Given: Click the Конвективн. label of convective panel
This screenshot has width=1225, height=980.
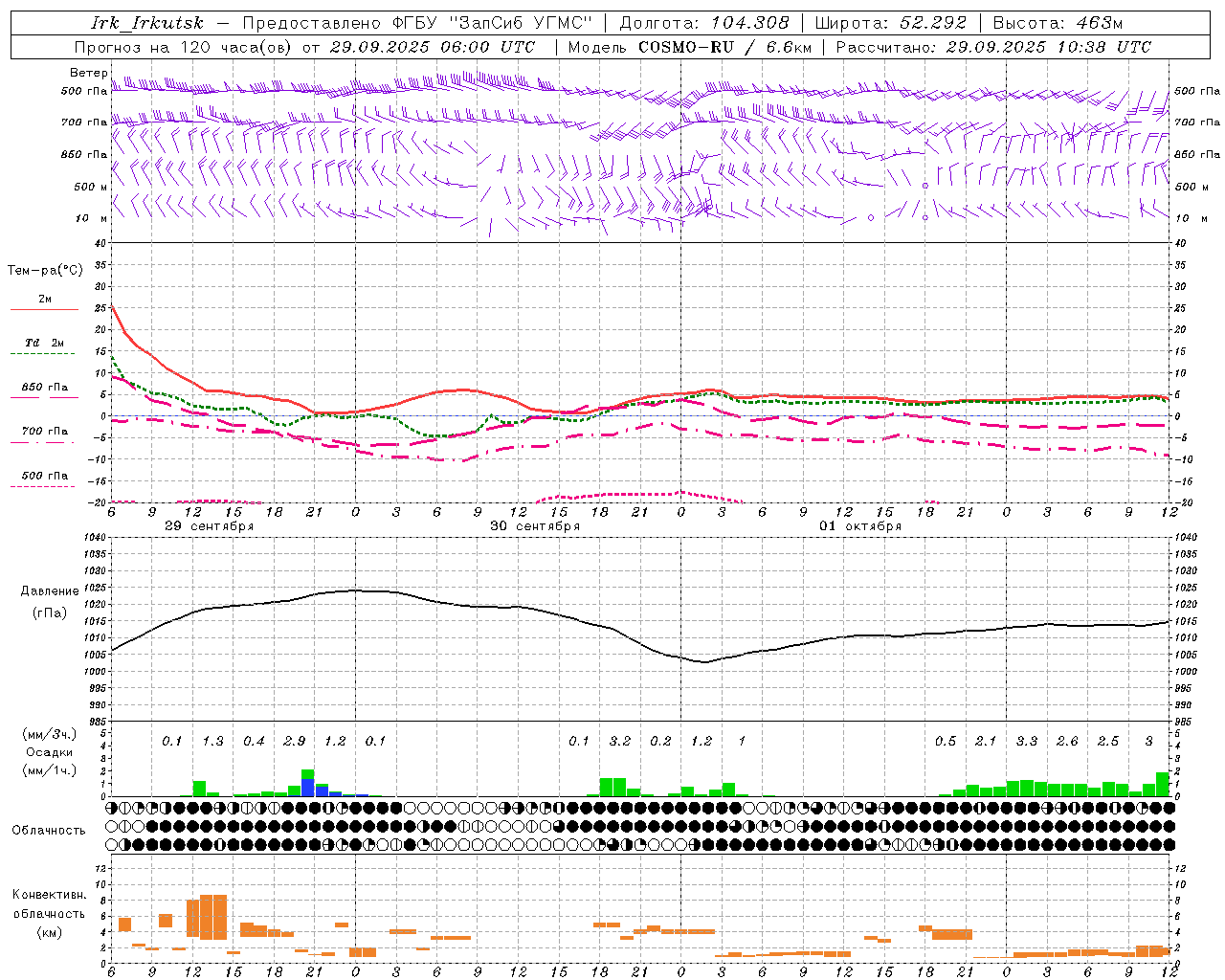Looking at the screenshot, I should coord(49,895).
